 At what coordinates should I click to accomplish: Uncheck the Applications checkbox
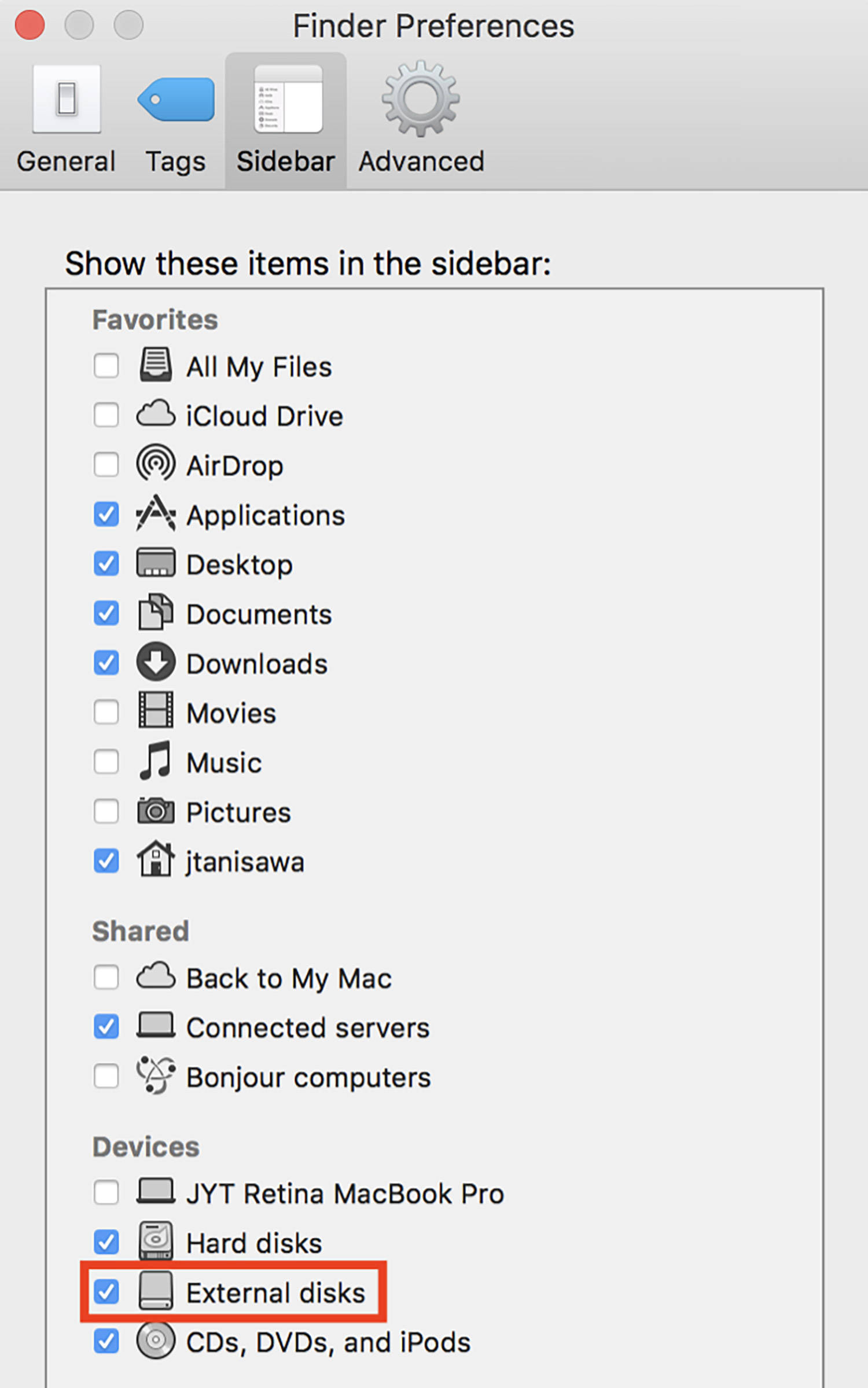[x=106, y=514]
